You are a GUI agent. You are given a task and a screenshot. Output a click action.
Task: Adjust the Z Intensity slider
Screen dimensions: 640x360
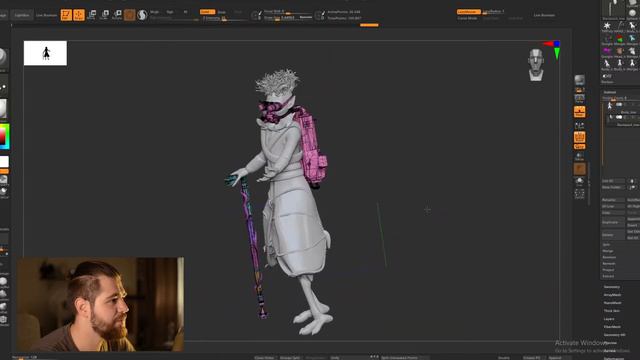tap(224, 18)
